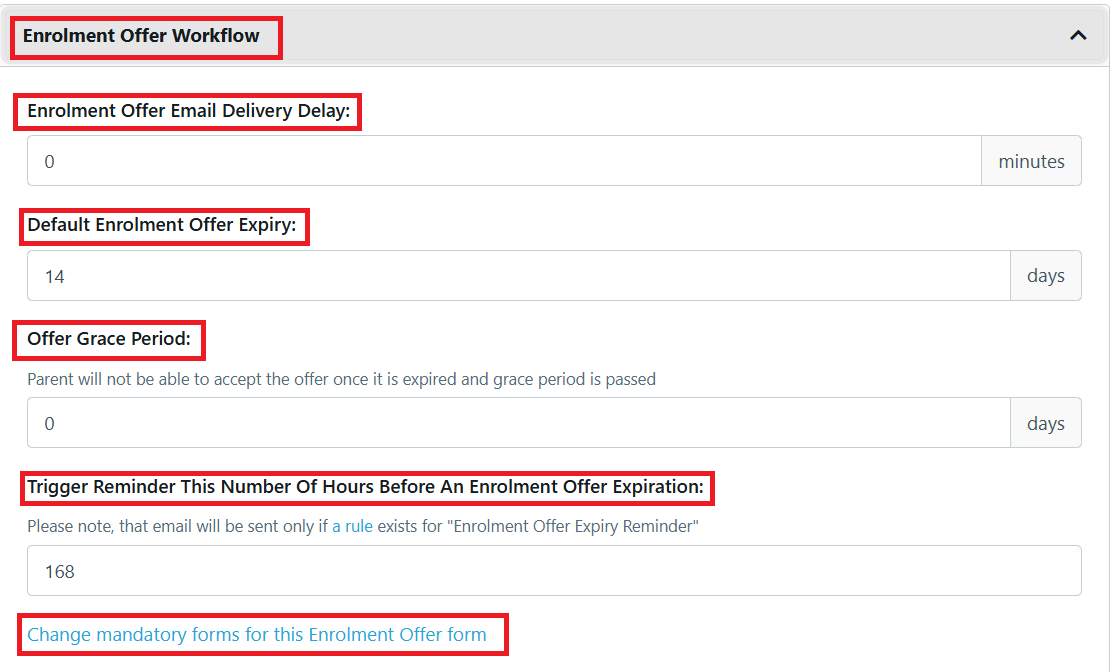Click the grace period days unit label

1046,422
